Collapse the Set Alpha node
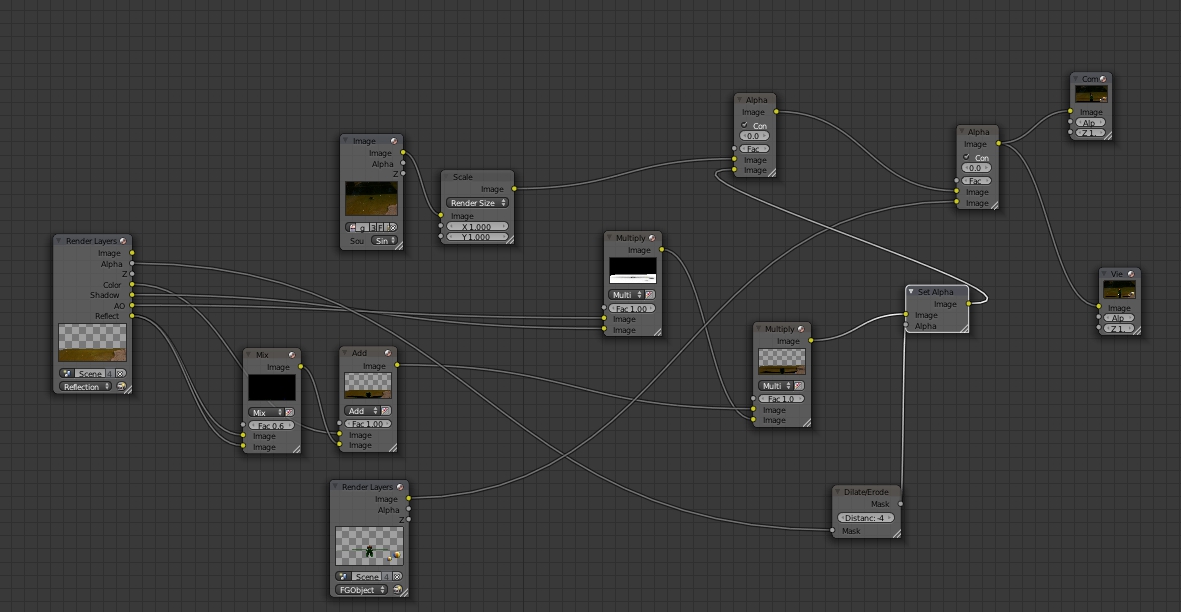This screenshot has width=1181, height=612. 911,291
